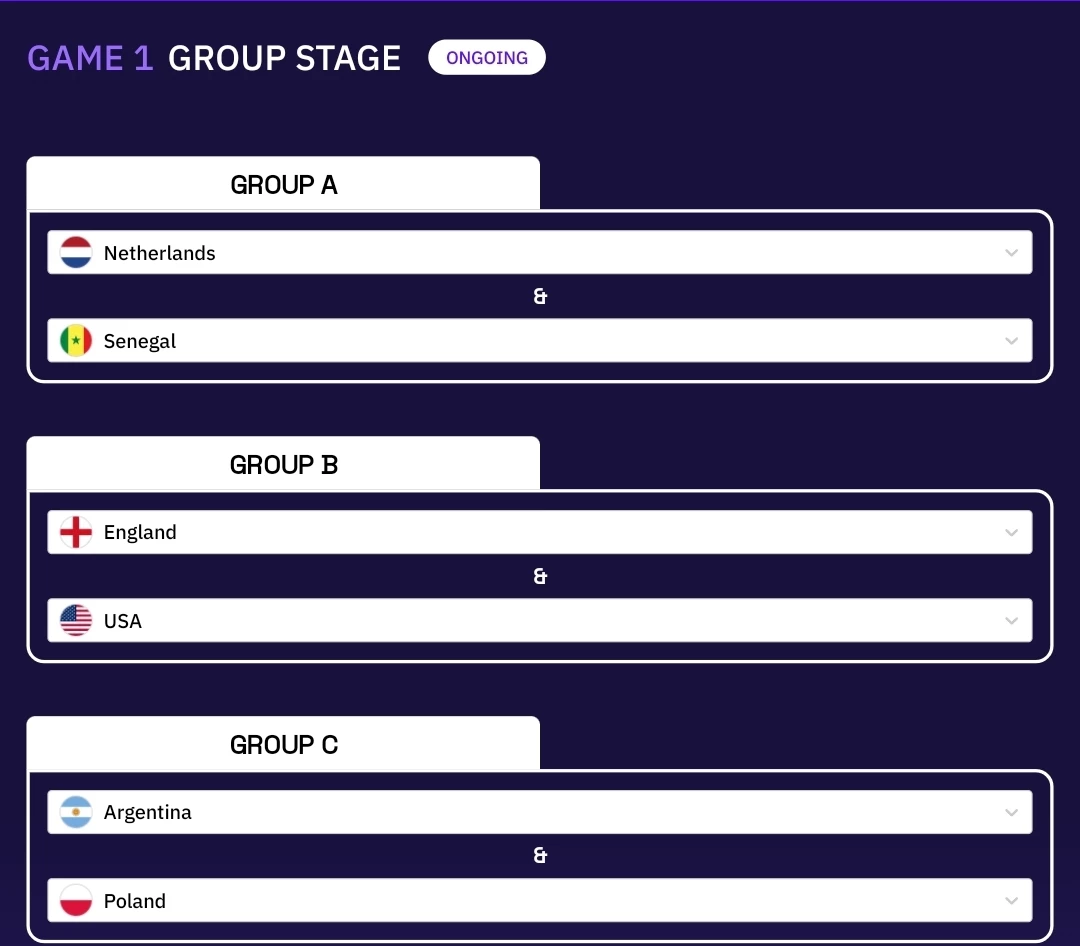Image resolution: width=1080 pixels, height=946 pixels.
Task: Select the GROUP C header tab
Action: coord(283,743)
